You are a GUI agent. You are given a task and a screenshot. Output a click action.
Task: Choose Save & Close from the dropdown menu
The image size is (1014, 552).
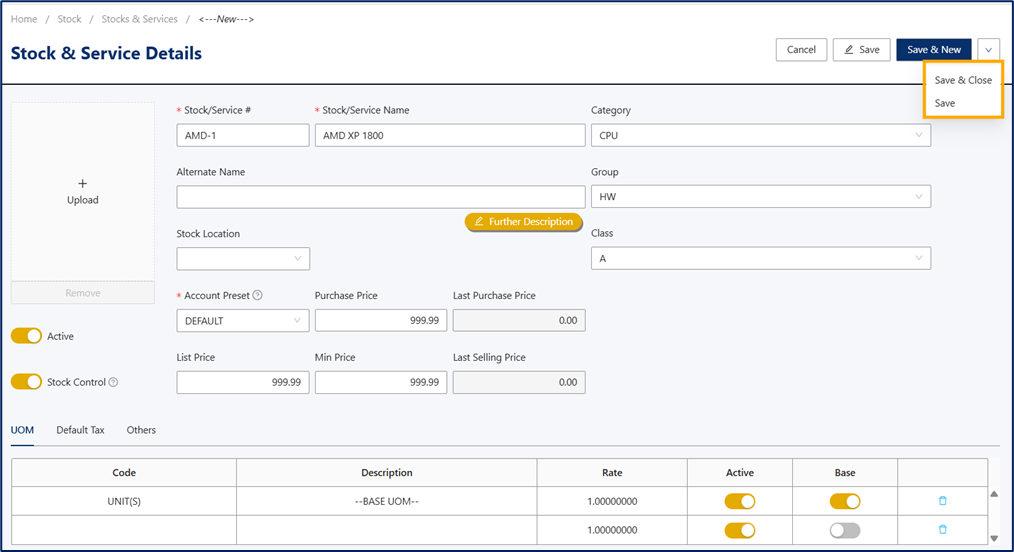click(x=963, y=80)
